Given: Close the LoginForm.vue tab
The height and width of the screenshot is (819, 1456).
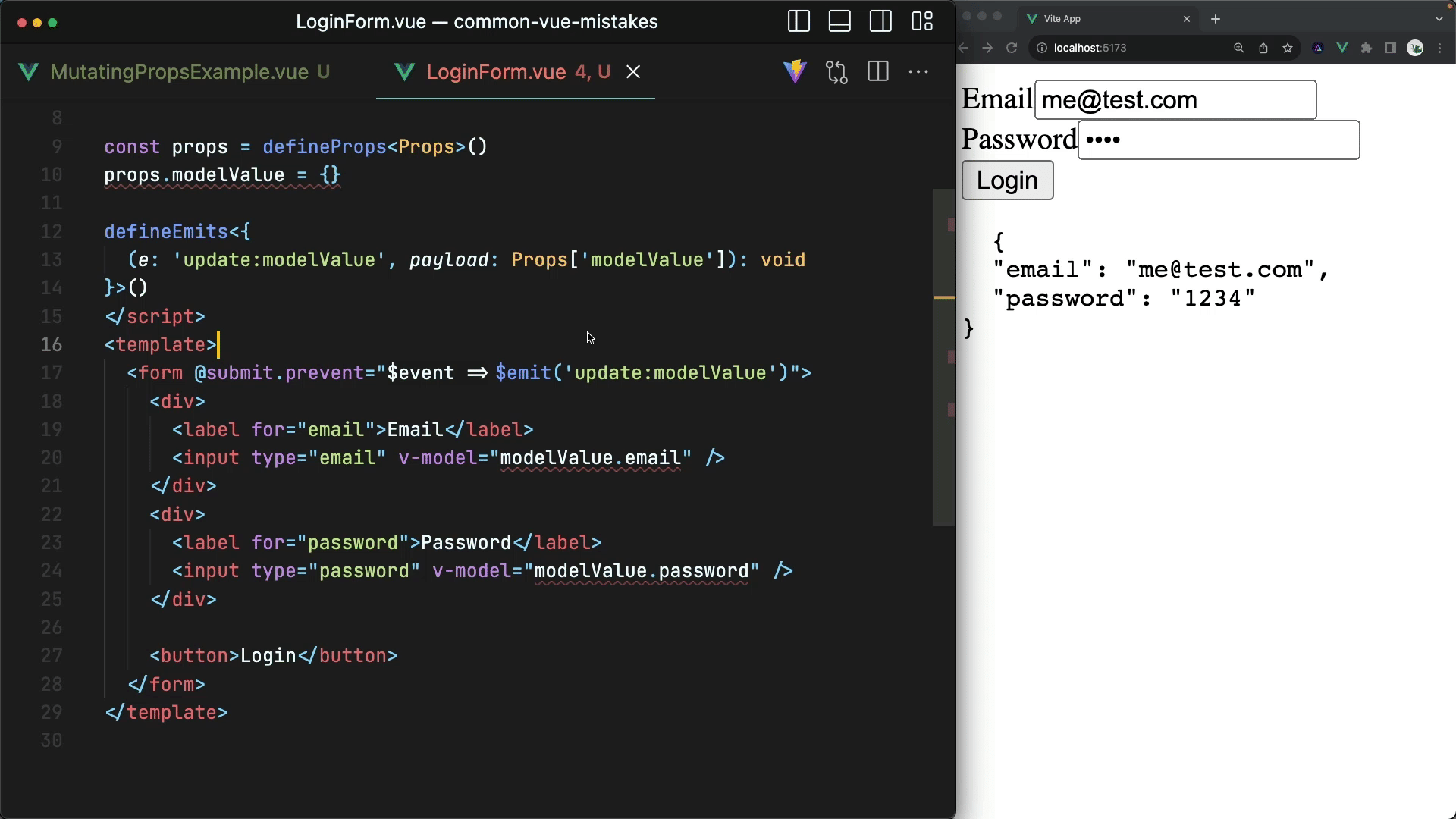Looking at the screenshot, I should (x=633, y=72).
